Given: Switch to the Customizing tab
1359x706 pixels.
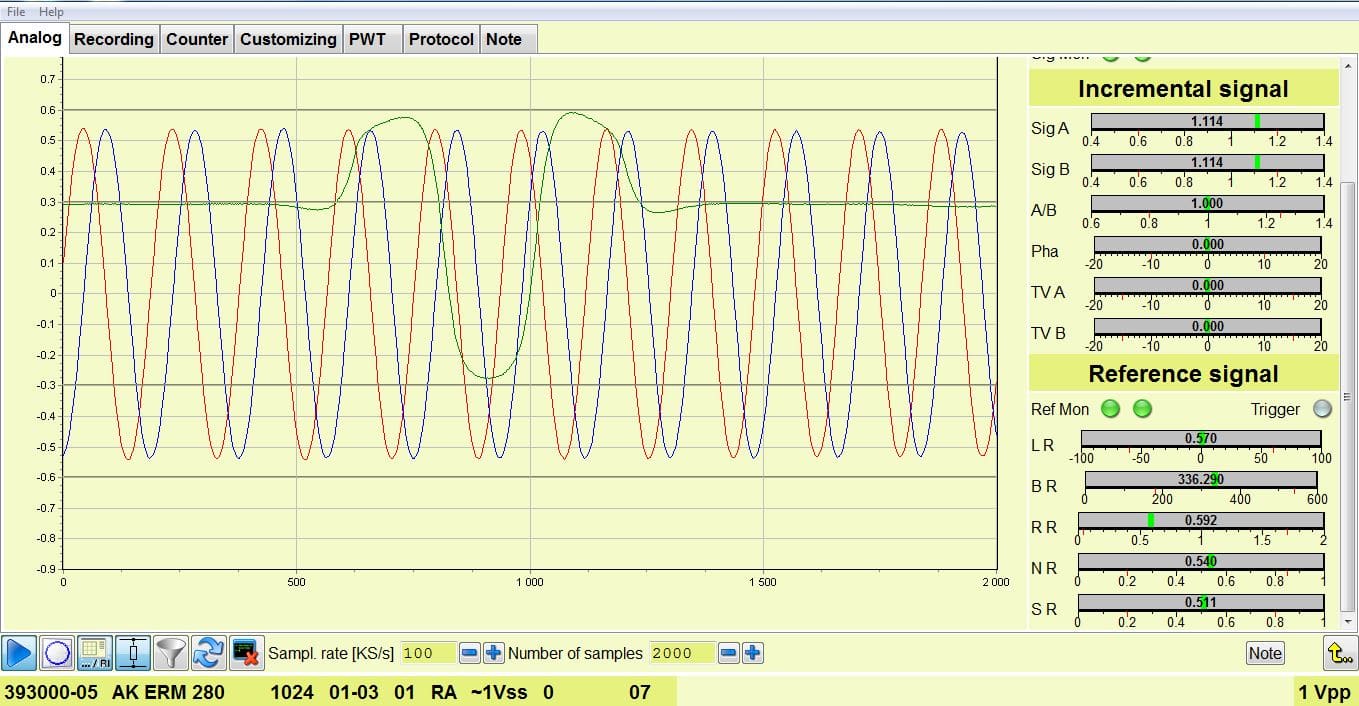Looking at the screenshot, I should (x=288, y=39).
